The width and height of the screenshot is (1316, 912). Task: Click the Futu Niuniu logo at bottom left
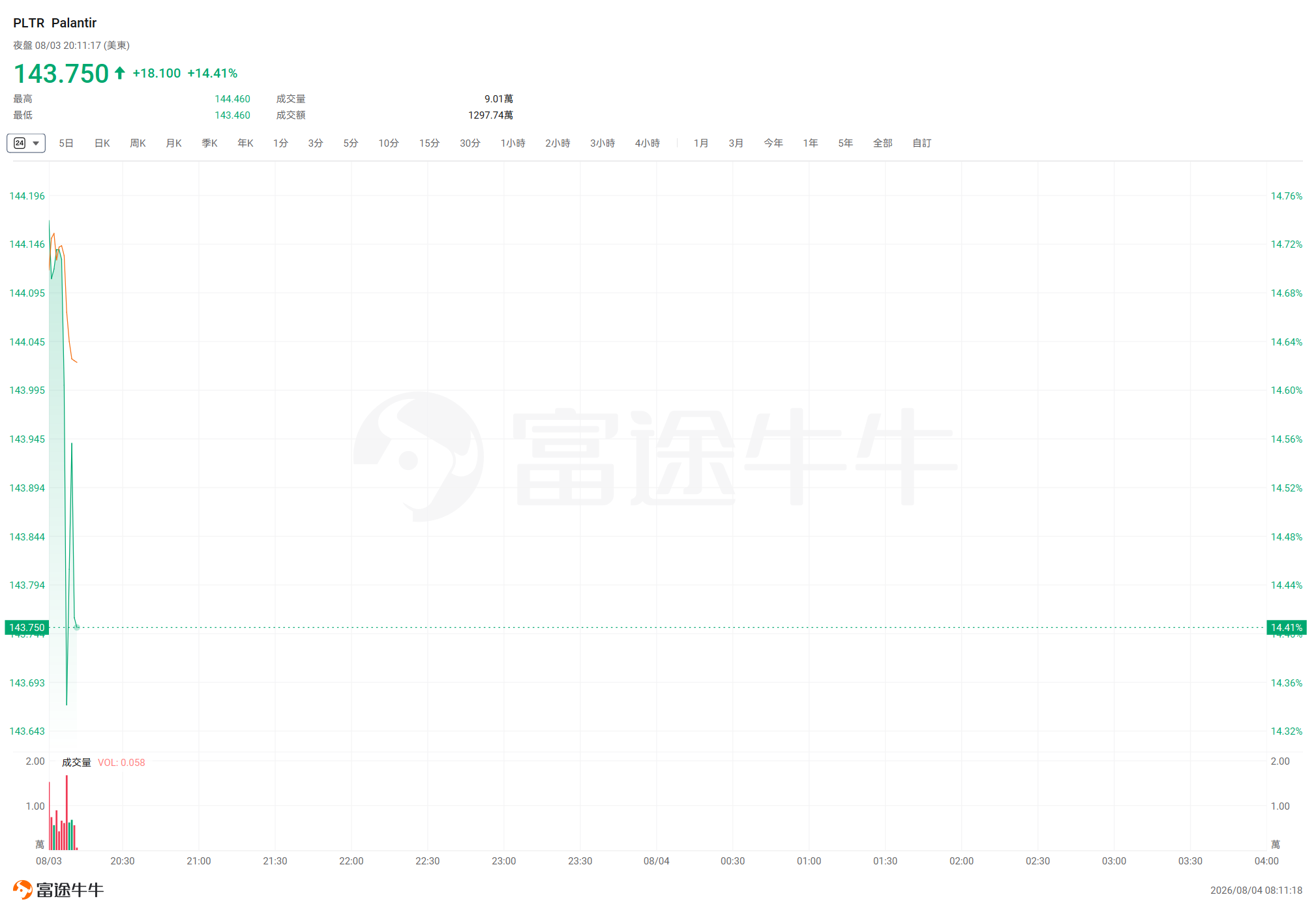point(59,890)
